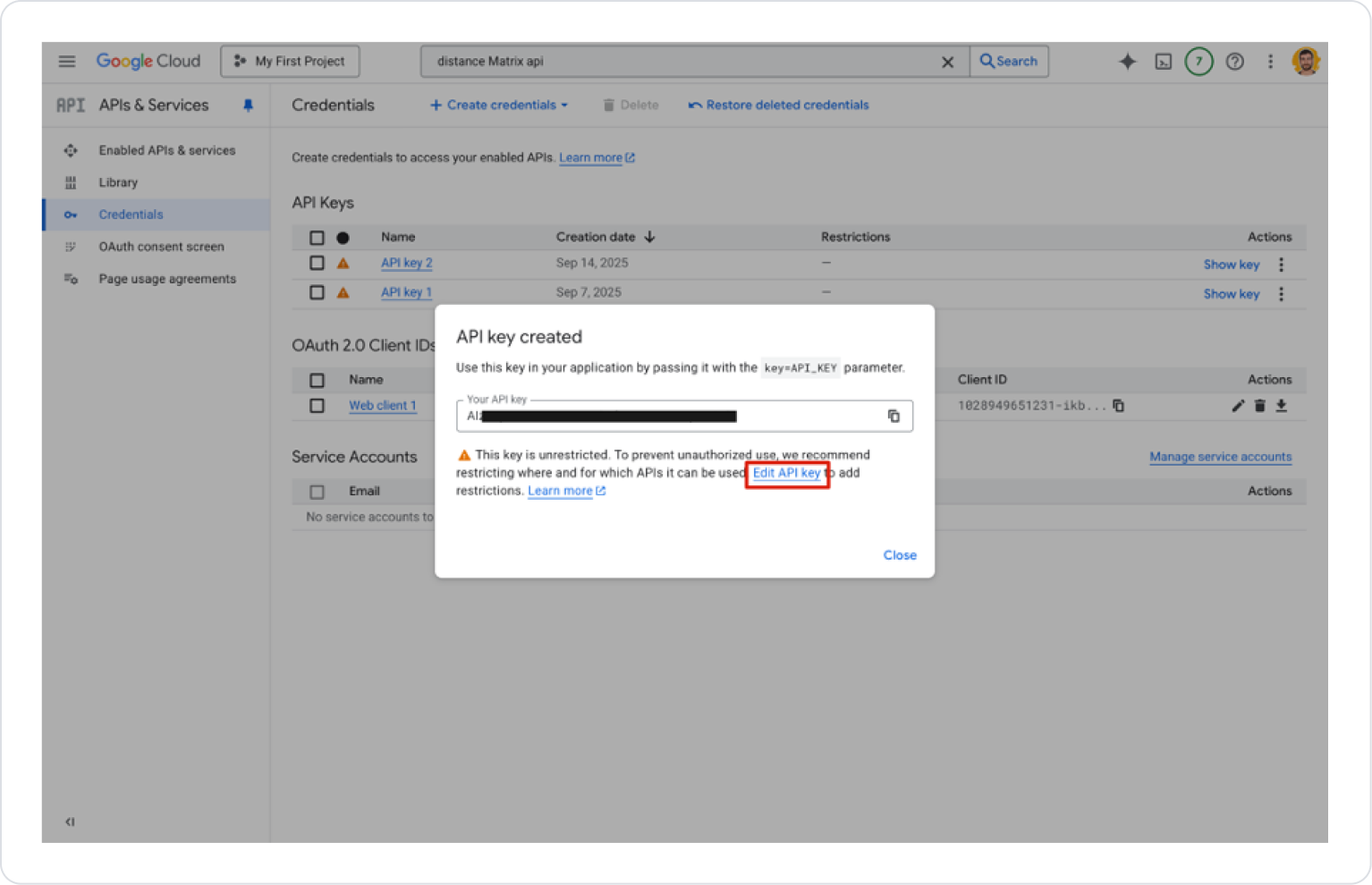This screenshot has height=885, width=1372.
Task: Click the Edit API key link
Action: coord(786,473)
